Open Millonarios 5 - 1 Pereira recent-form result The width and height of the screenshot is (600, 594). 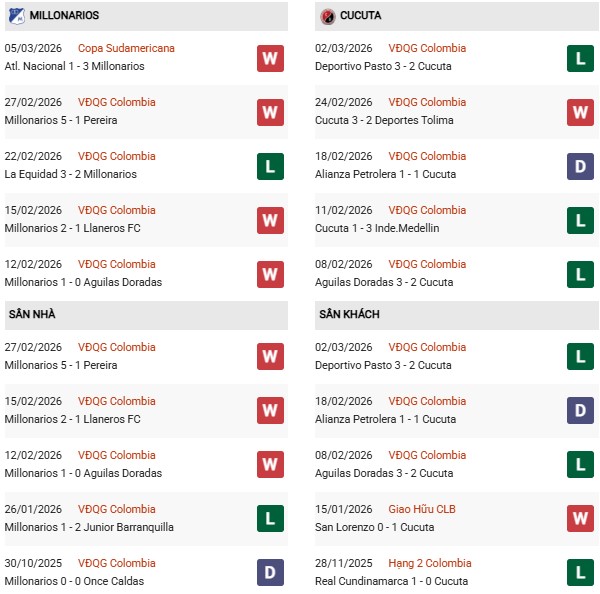tap(61, 120)
